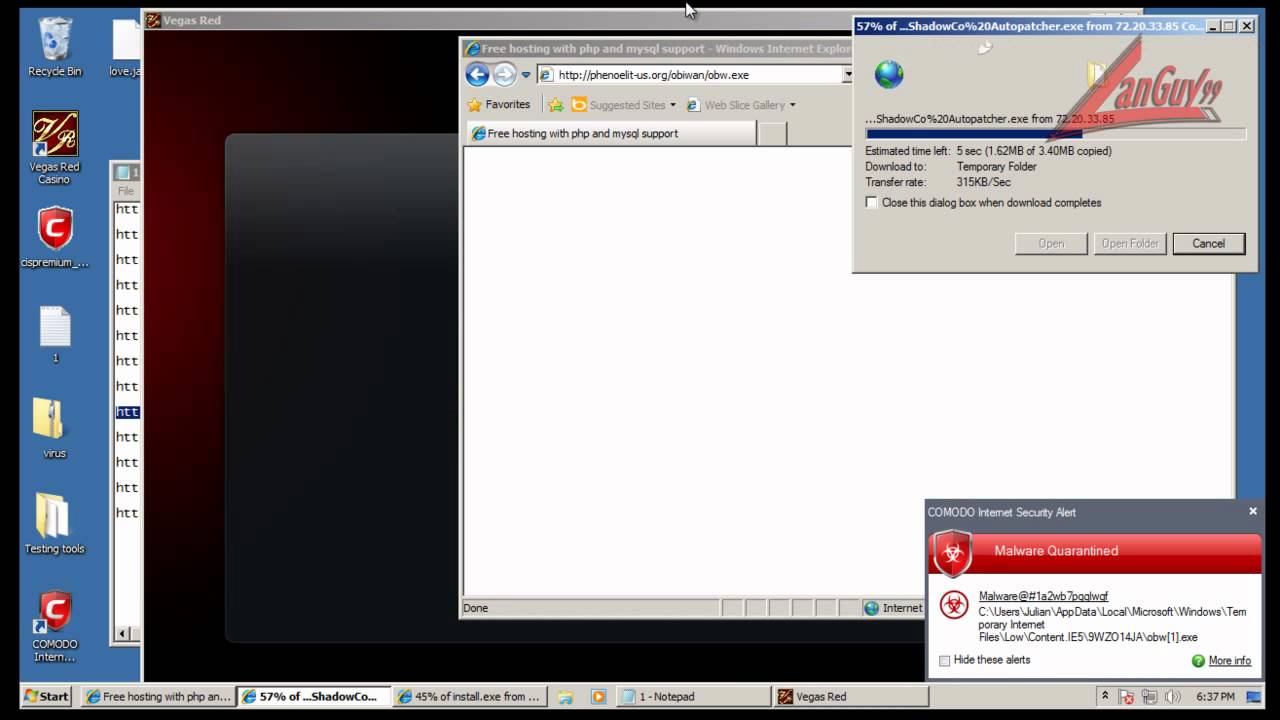
Task: Open Windows Explorer from the taskbar
Action: 565,697
